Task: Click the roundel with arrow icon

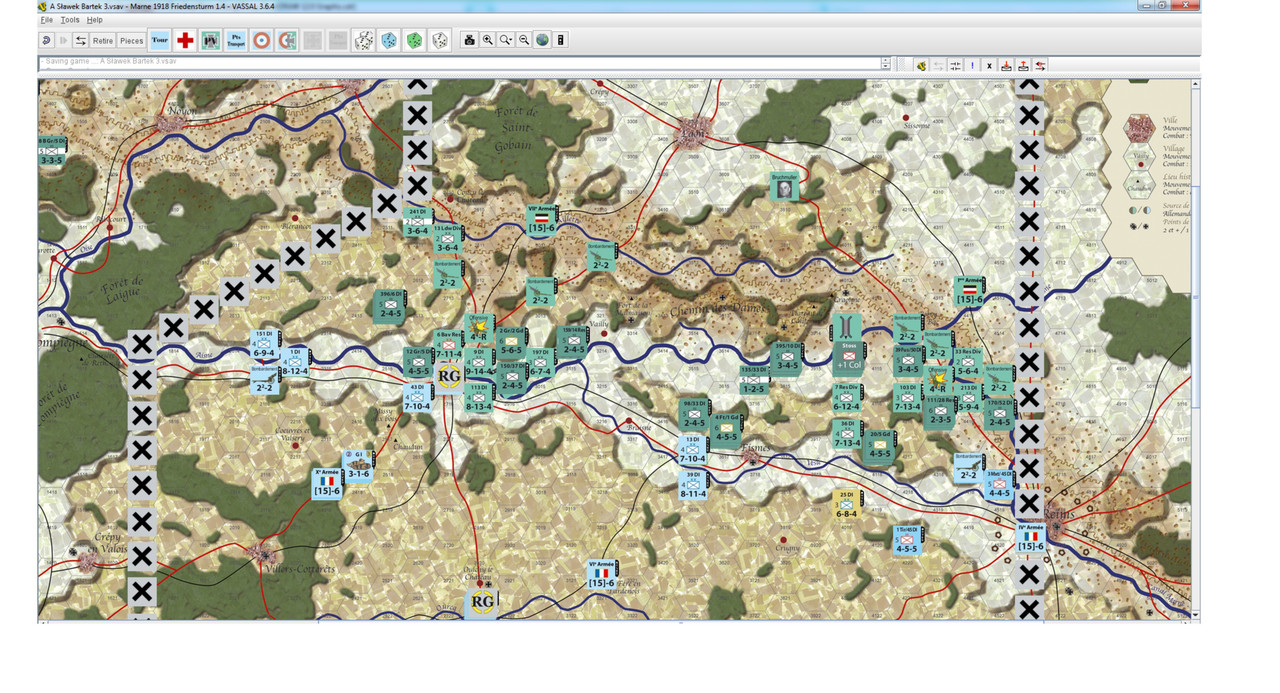Action: [287, 40]
